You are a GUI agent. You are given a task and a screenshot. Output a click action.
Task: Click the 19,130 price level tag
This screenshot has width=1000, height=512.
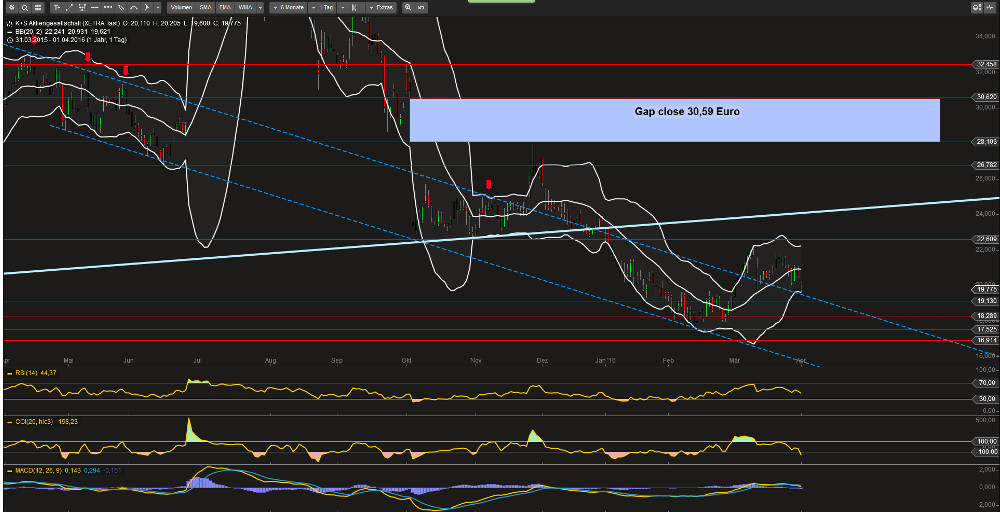click(987, 301)
